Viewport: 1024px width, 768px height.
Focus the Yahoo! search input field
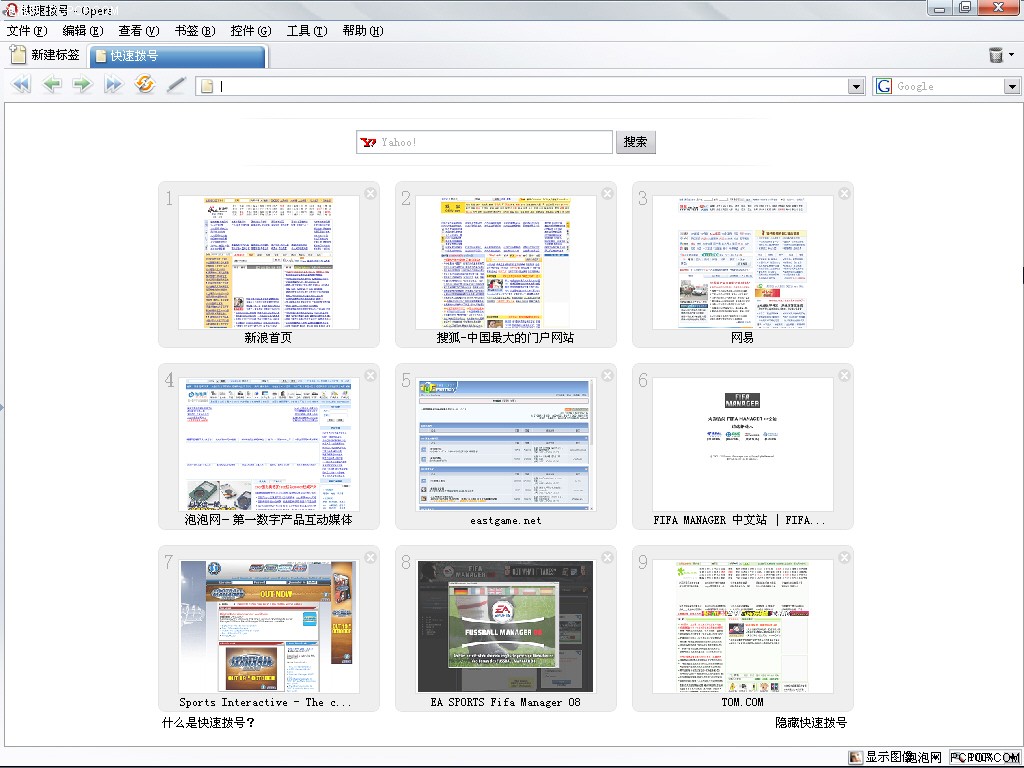pos(484,142)
